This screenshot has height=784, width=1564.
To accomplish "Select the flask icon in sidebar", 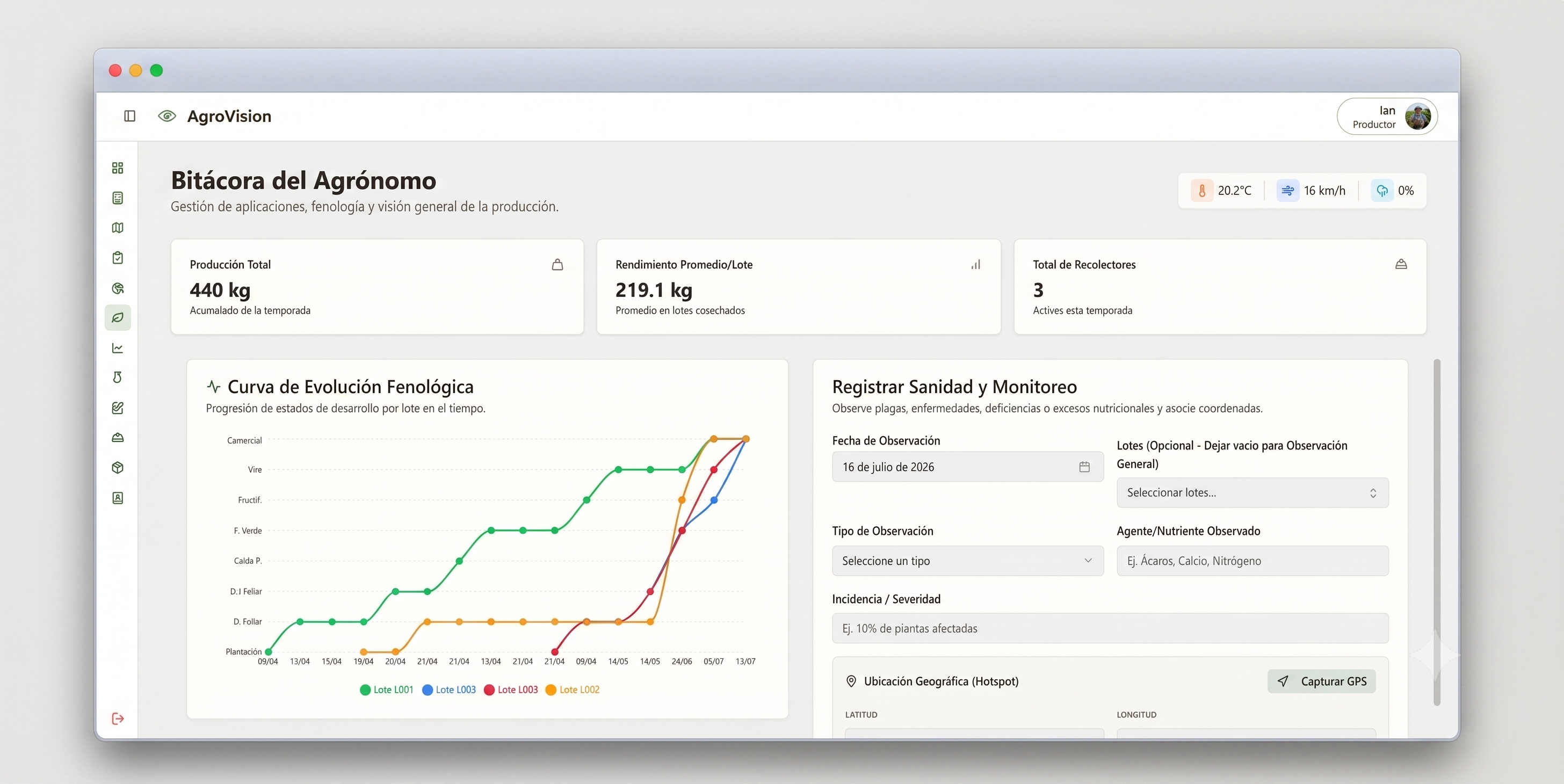I will [x=118, y=378].
